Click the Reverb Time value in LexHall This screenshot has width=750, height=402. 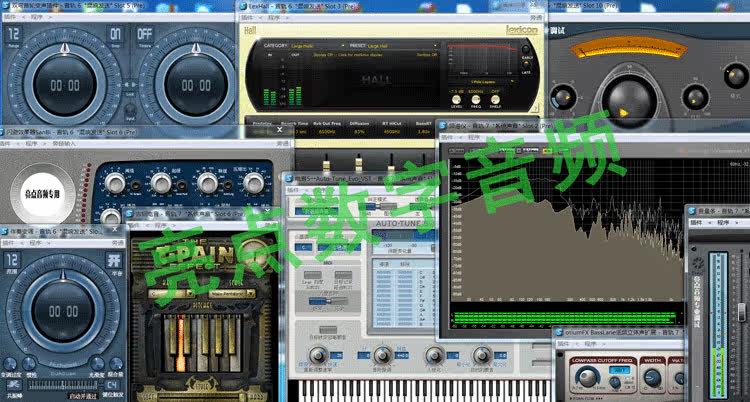click(300, 131)
